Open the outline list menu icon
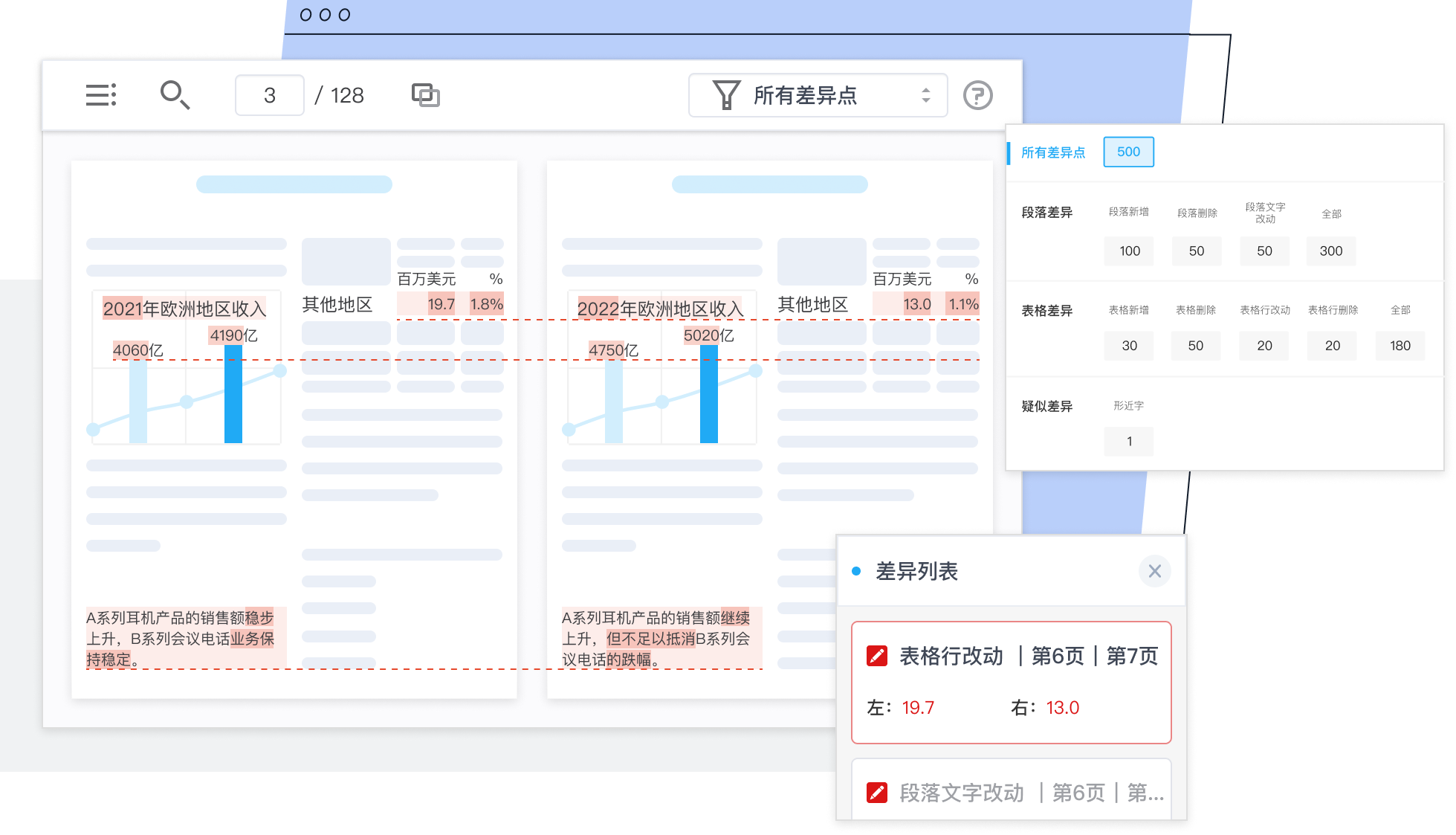Image resolution: width=1456 pixels, height=835 pixels. [x=101, y=95]
